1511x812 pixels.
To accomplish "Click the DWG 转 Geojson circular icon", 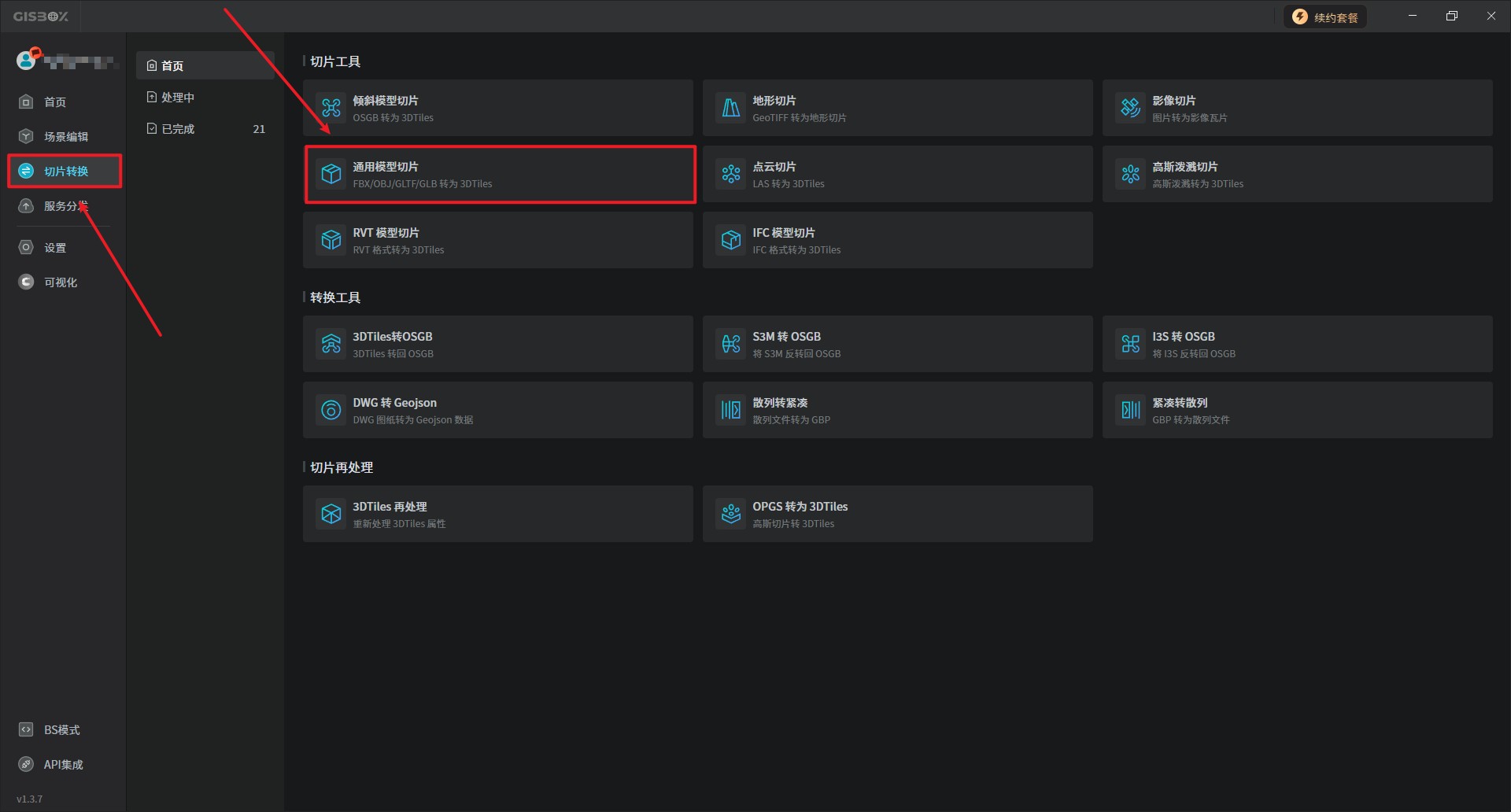I will click(331, 410).
